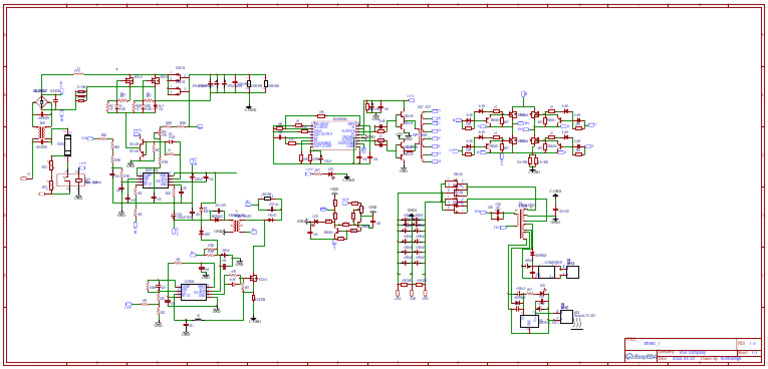Select the resistor below the bottom MOSFET
Viewport: 768px width, 369px height.
[254, 298]
